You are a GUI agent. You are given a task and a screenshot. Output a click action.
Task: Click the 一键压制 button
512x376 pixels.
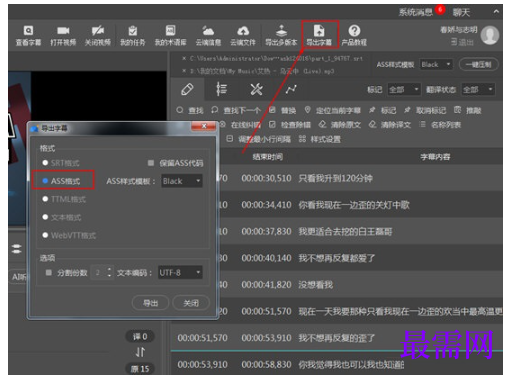pyautogui.click(x=479, y=64)
